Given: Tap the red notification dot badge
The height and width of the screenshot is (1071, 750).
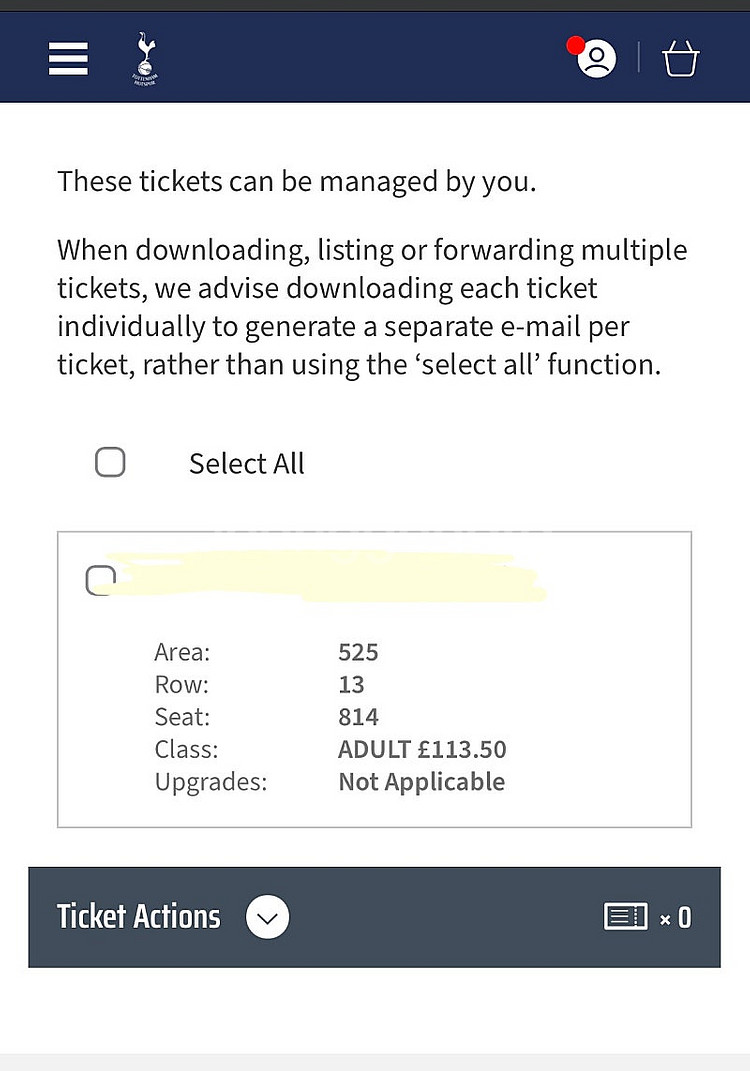Looking at the screenshot, I should (x=576, y=45).
